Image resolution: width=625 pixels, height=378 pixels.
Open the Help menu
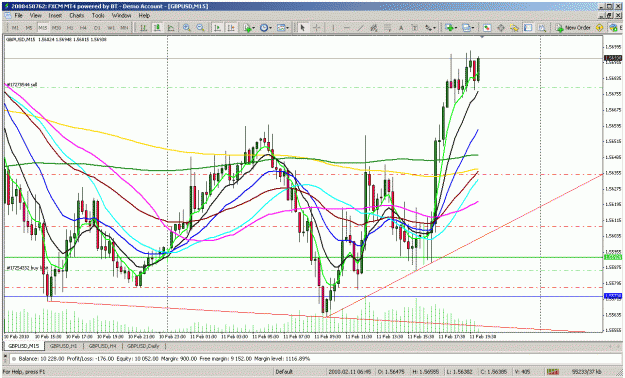[x=144, y=16]
